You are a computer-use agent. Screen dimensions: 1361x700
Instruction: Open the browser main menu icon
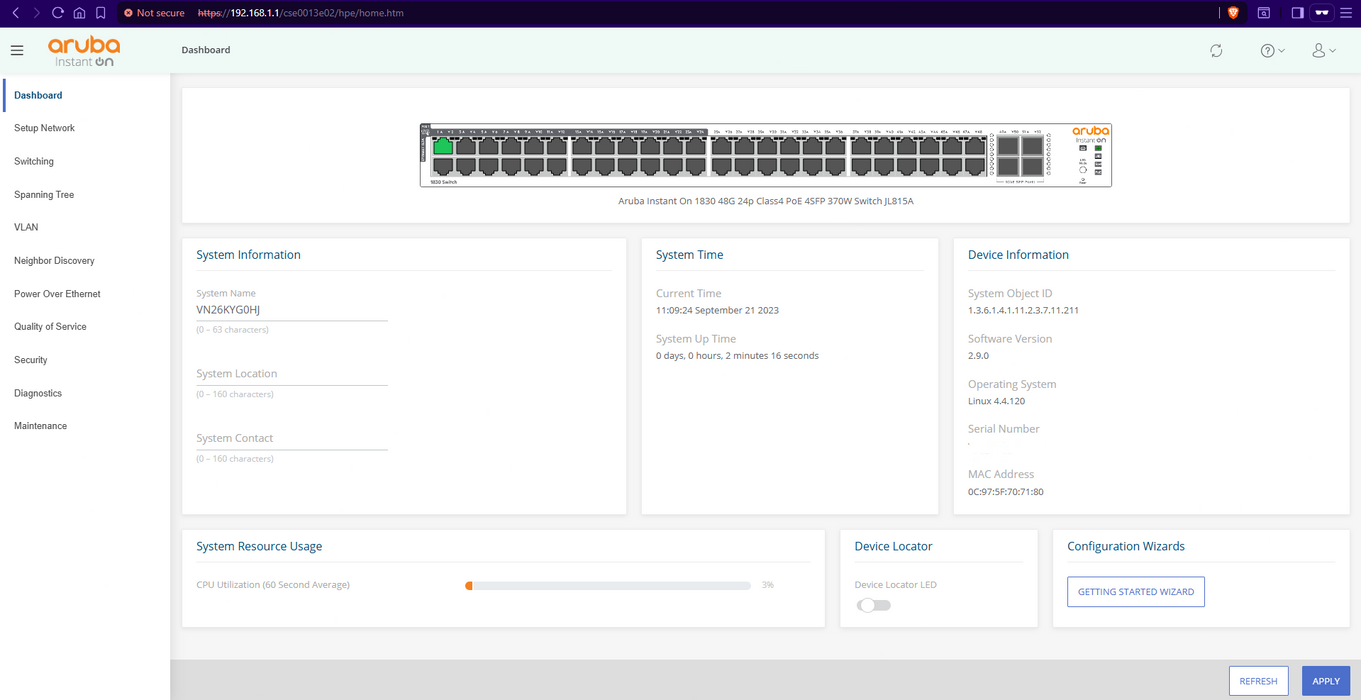coord(1346,13)
